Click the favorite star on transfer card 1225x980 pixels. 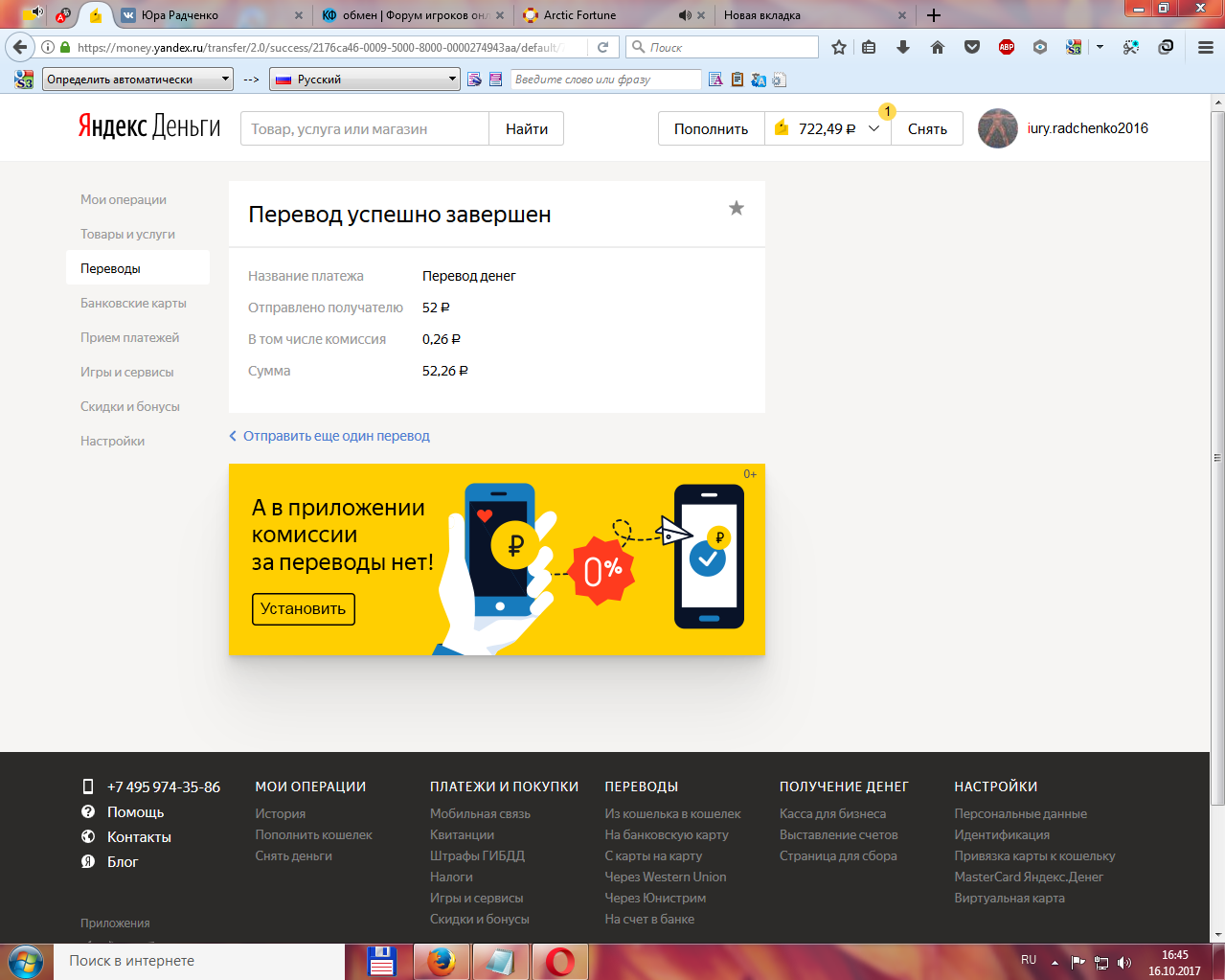736,209
